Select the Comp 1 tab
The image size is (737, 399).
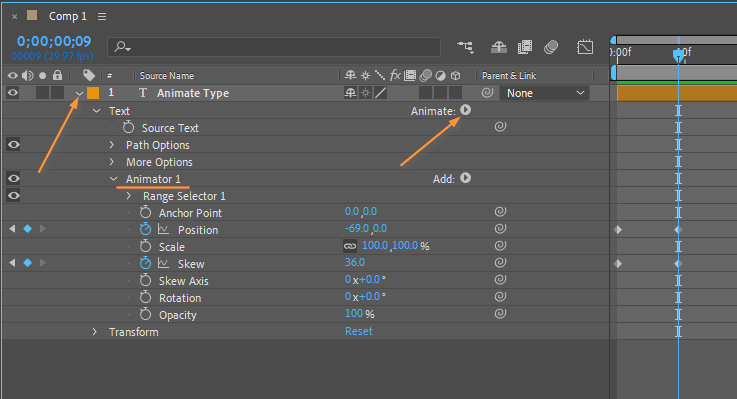coord(68,16)
